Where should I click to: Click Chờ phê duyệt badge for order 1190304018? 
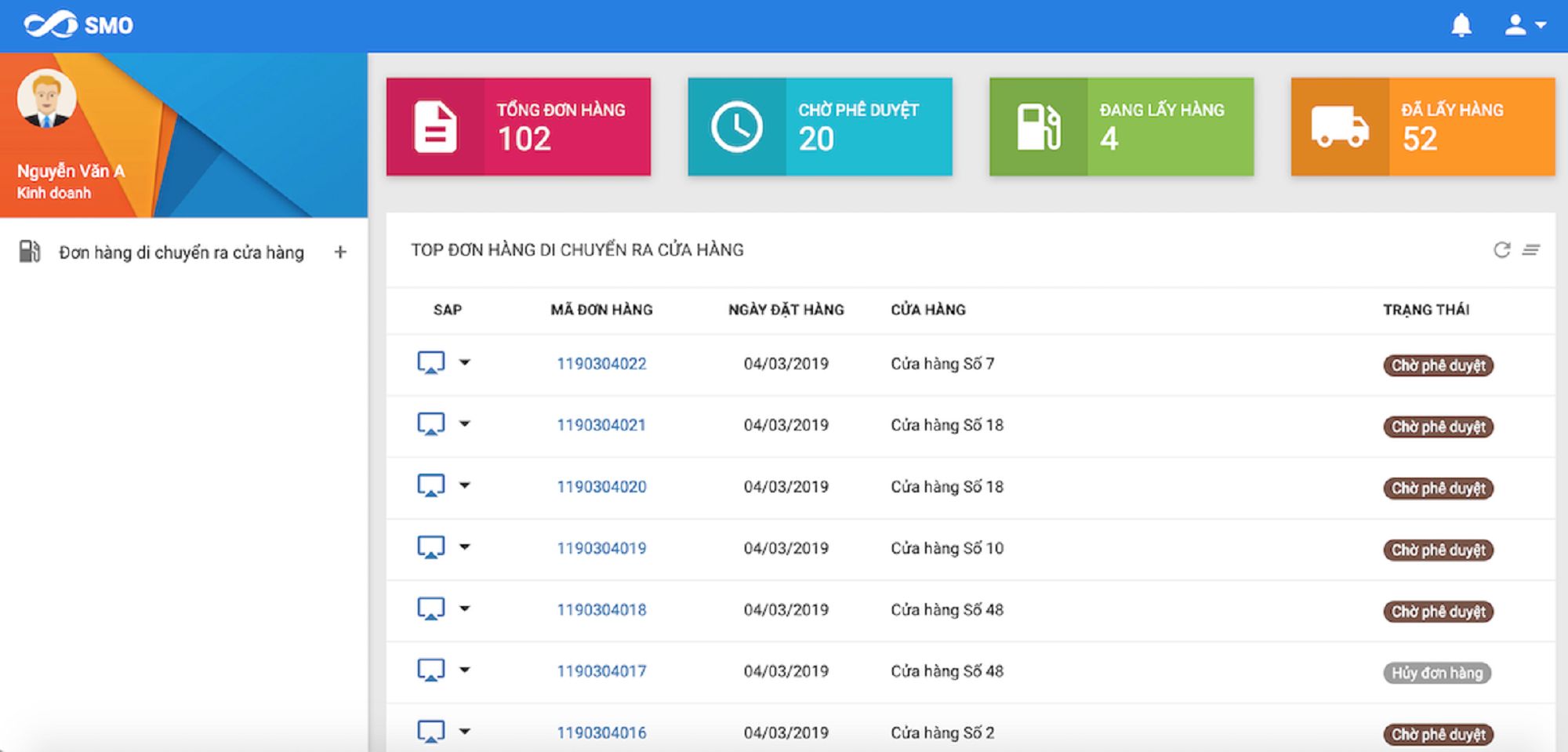[1439, 612]
